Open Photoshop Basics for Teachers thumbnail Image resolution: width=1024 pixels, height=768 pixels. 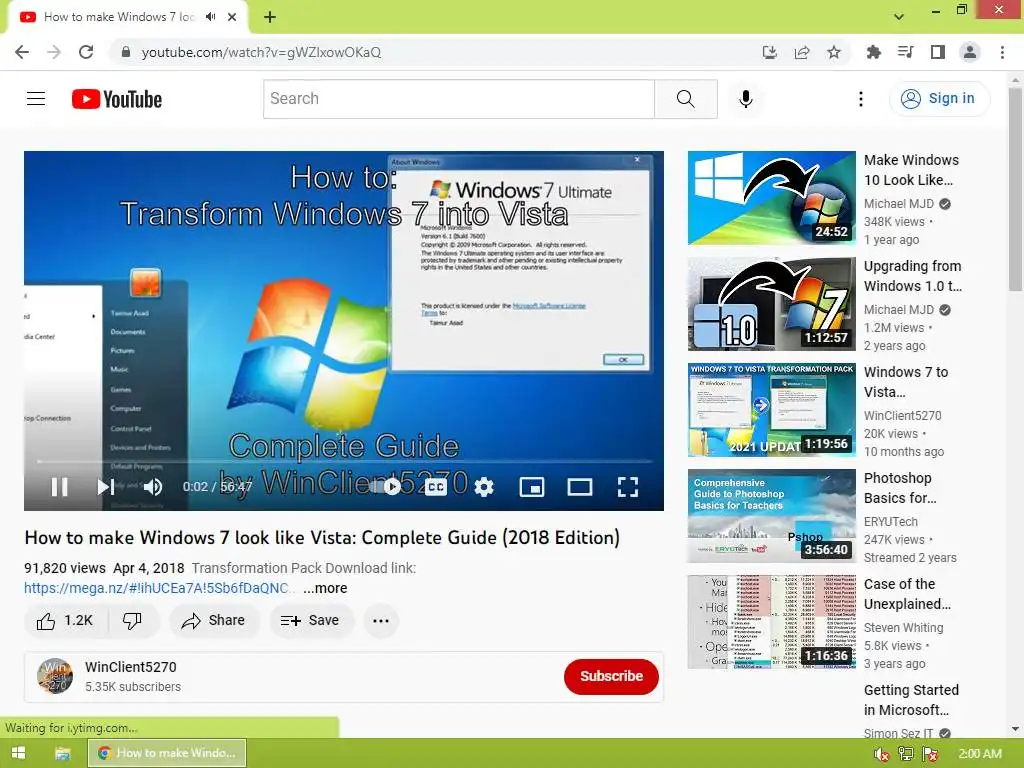[x=771, y=516]
